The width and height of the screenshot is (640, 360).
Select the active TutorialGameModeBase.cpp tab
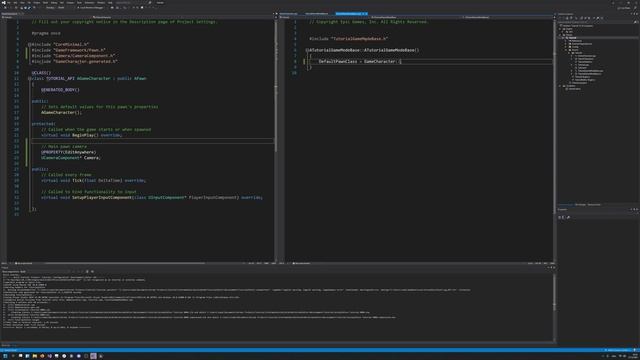pos(351,13)
